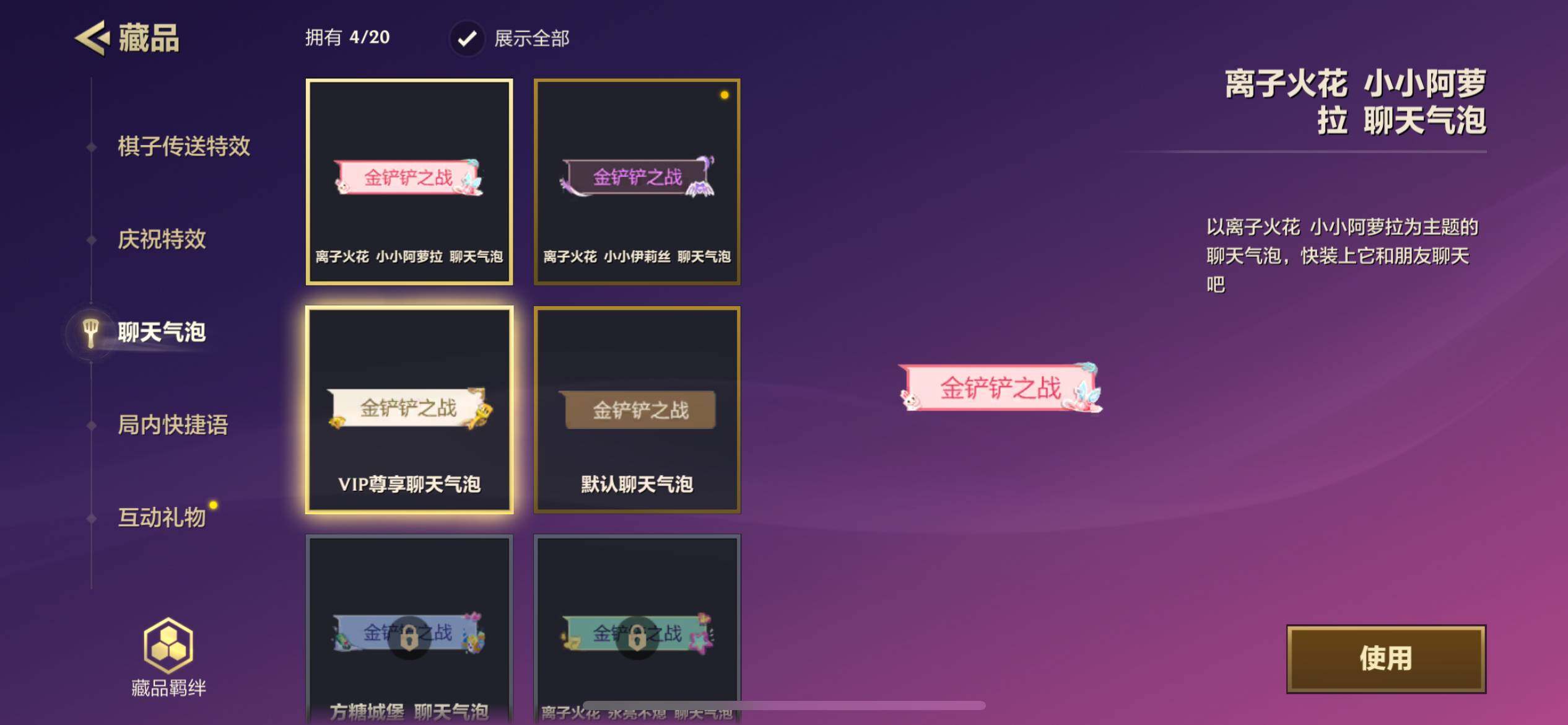Tap the lock icon on 方糖城堡 bubble

[x=409, y=638]
